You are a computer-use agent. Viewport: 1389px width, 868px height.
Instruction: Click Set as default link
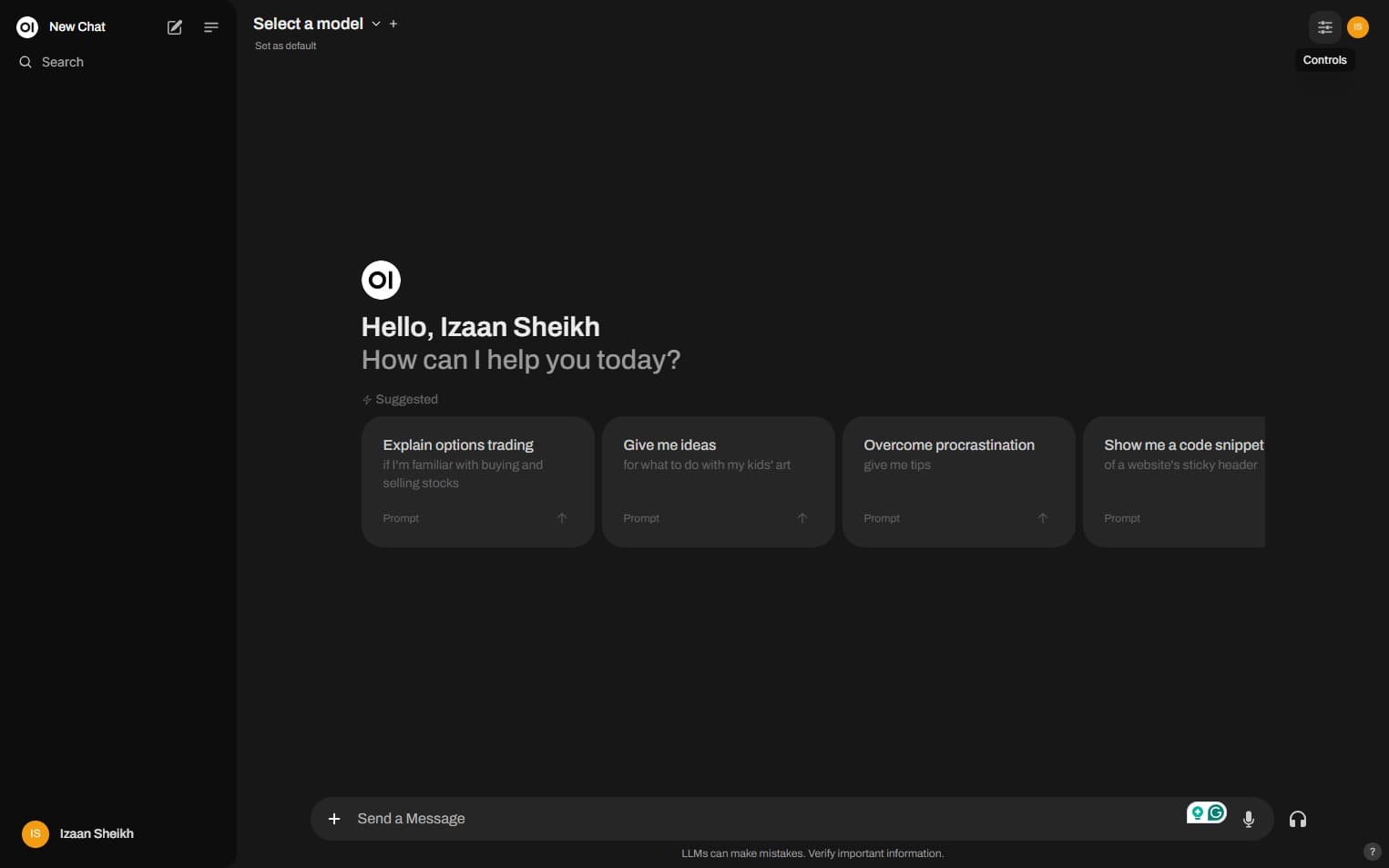(285, 46)
